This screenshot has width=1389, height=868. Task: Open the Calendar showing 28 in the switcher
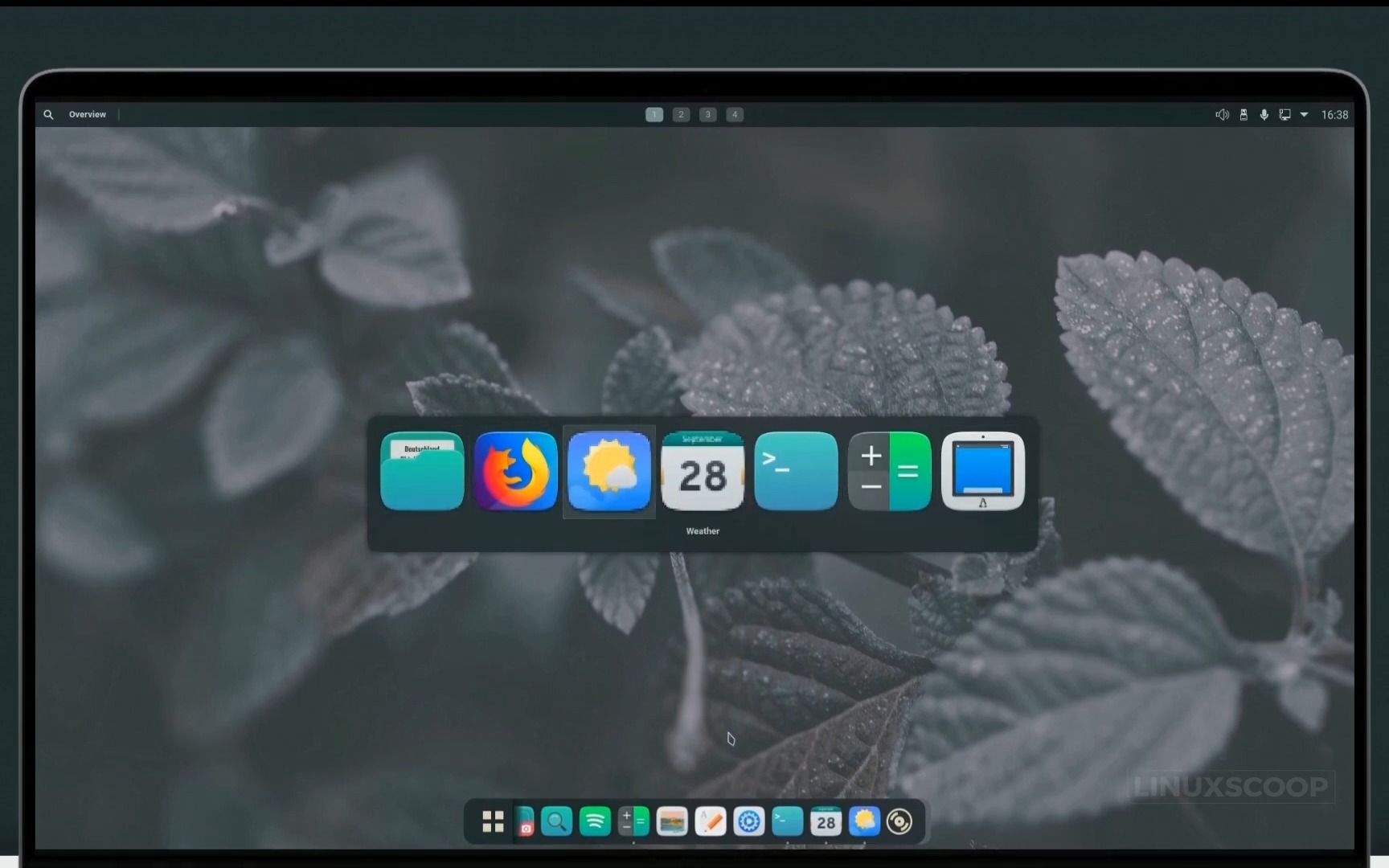(x=702, y=474)
